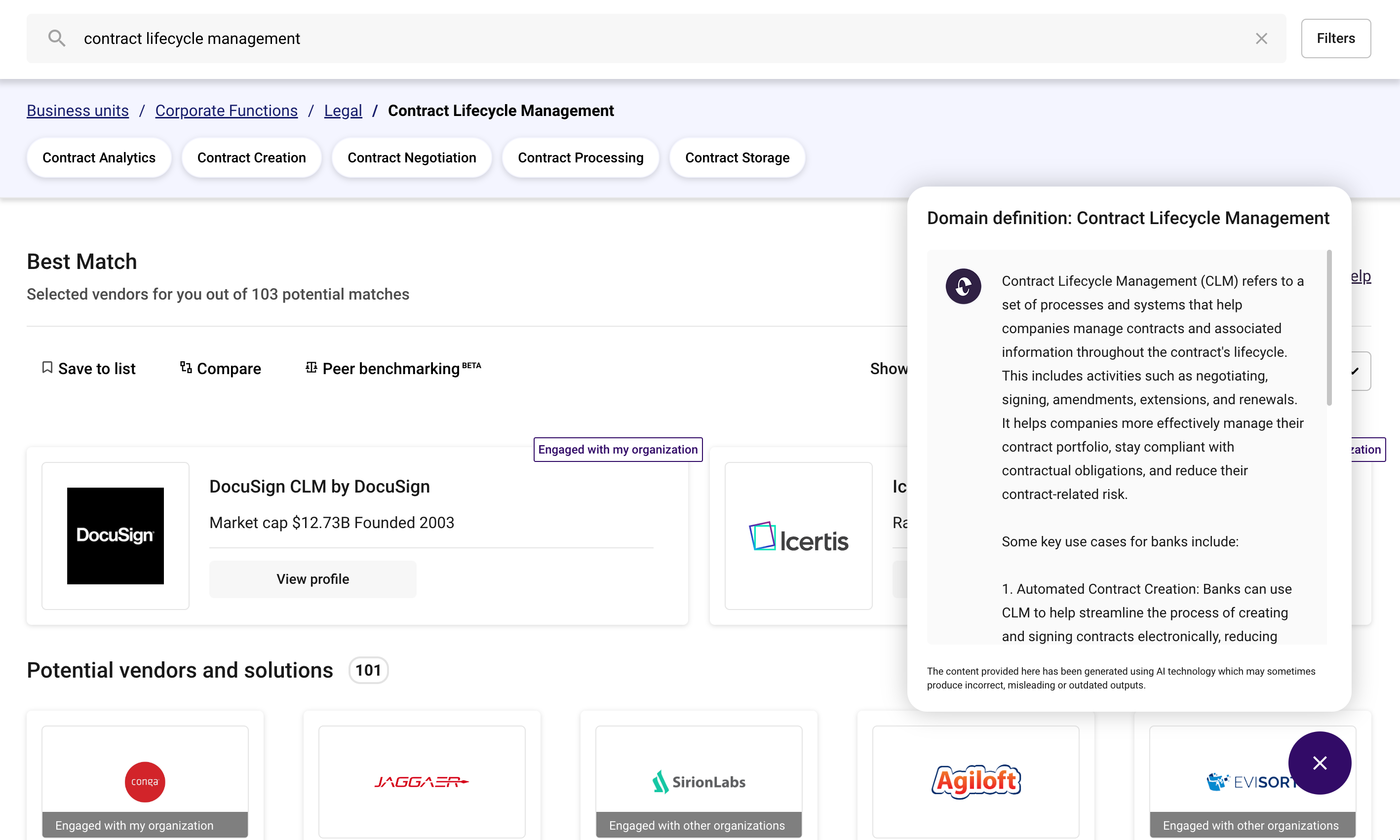Viewport: 1400px width, 840px height.
Task: Go to the Corporate Functions breadcrumb
Action: (x=227, y=111)
